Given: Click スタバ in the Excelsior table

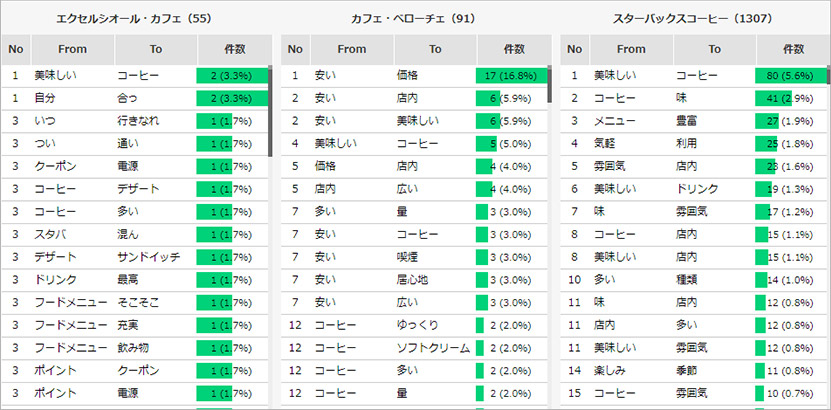Looking at the screenshot, I should pyautogui.click(x=50, y=235).
